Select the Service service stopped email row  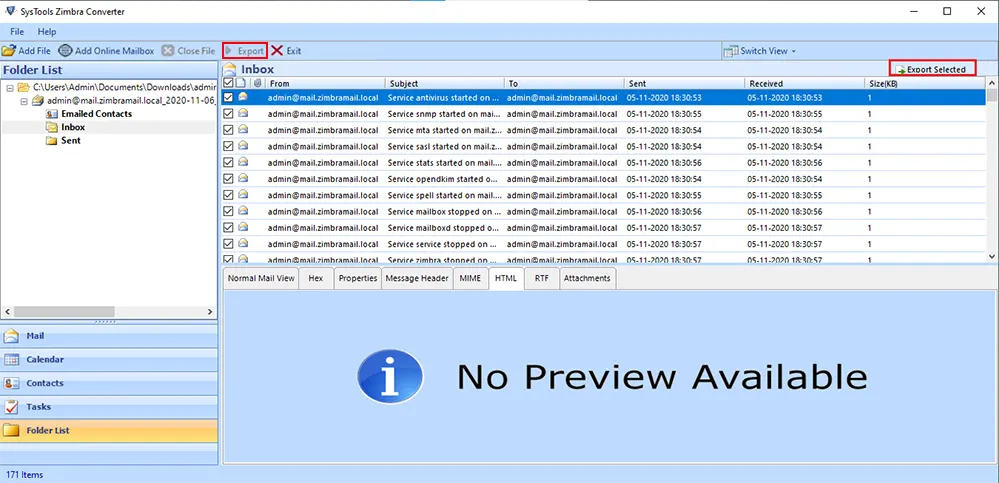(604, 244)
